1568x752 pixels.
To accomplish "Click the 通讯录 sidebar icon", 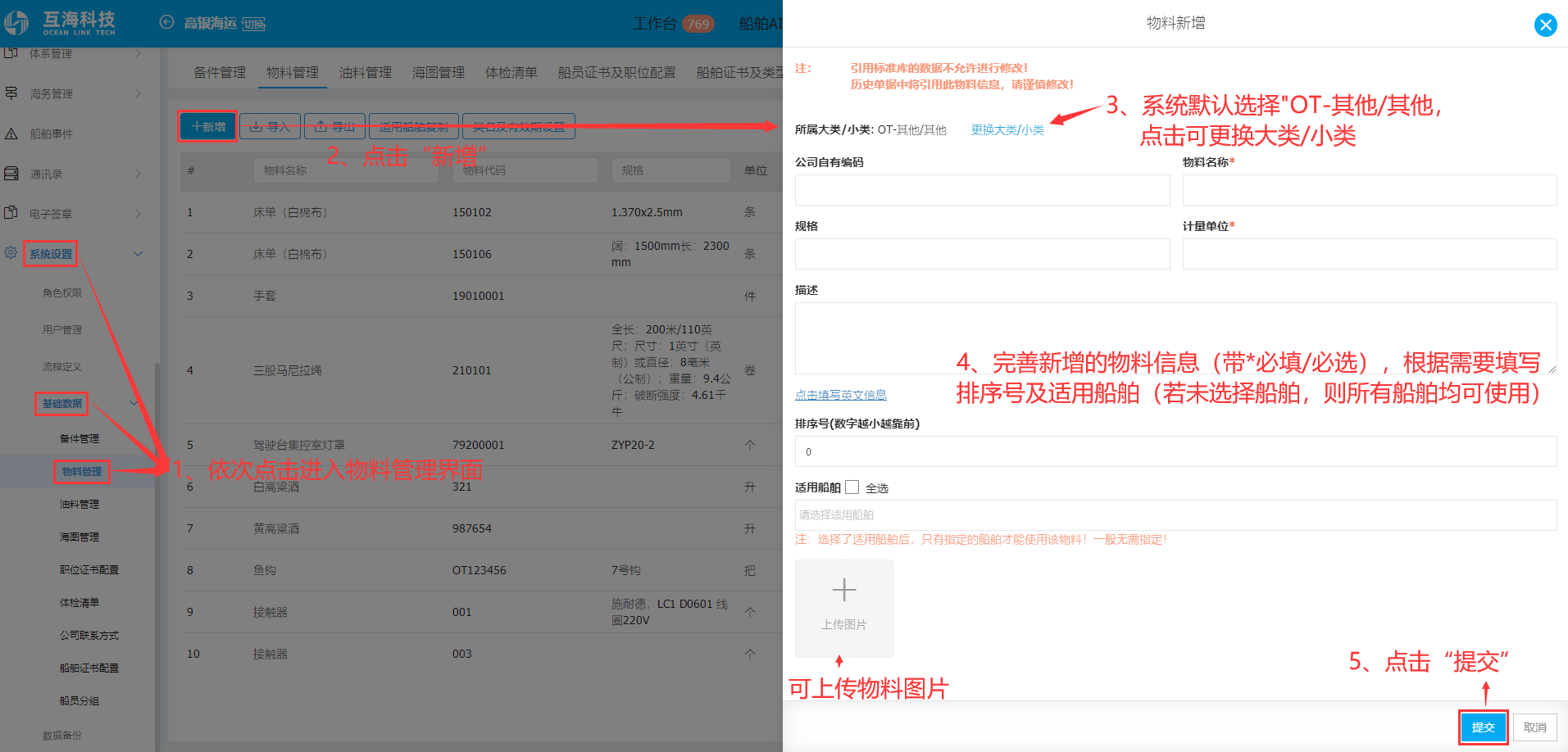I will [11, 174].
